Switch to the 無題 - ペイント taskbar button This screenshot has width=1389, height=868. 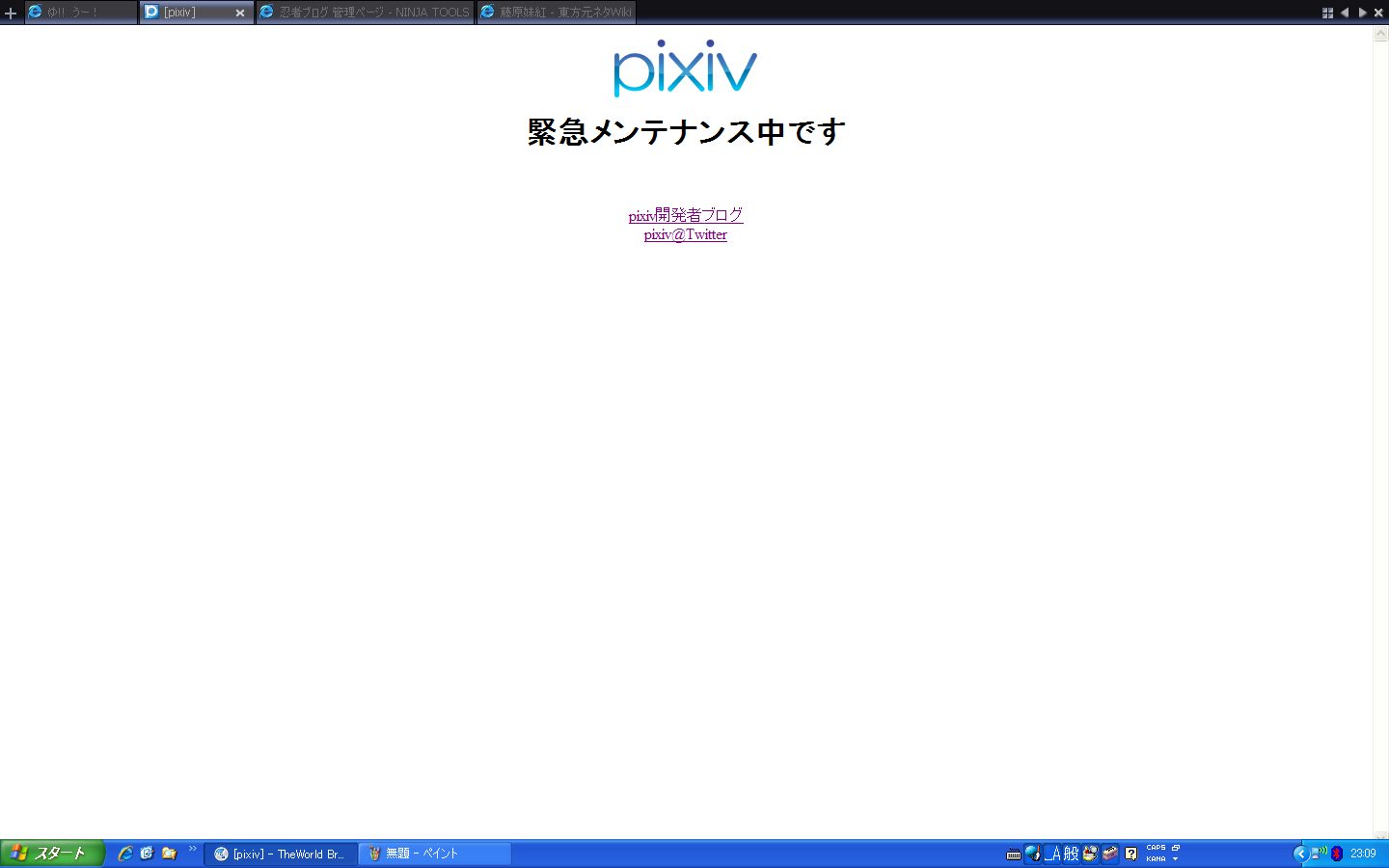[435, 854]
